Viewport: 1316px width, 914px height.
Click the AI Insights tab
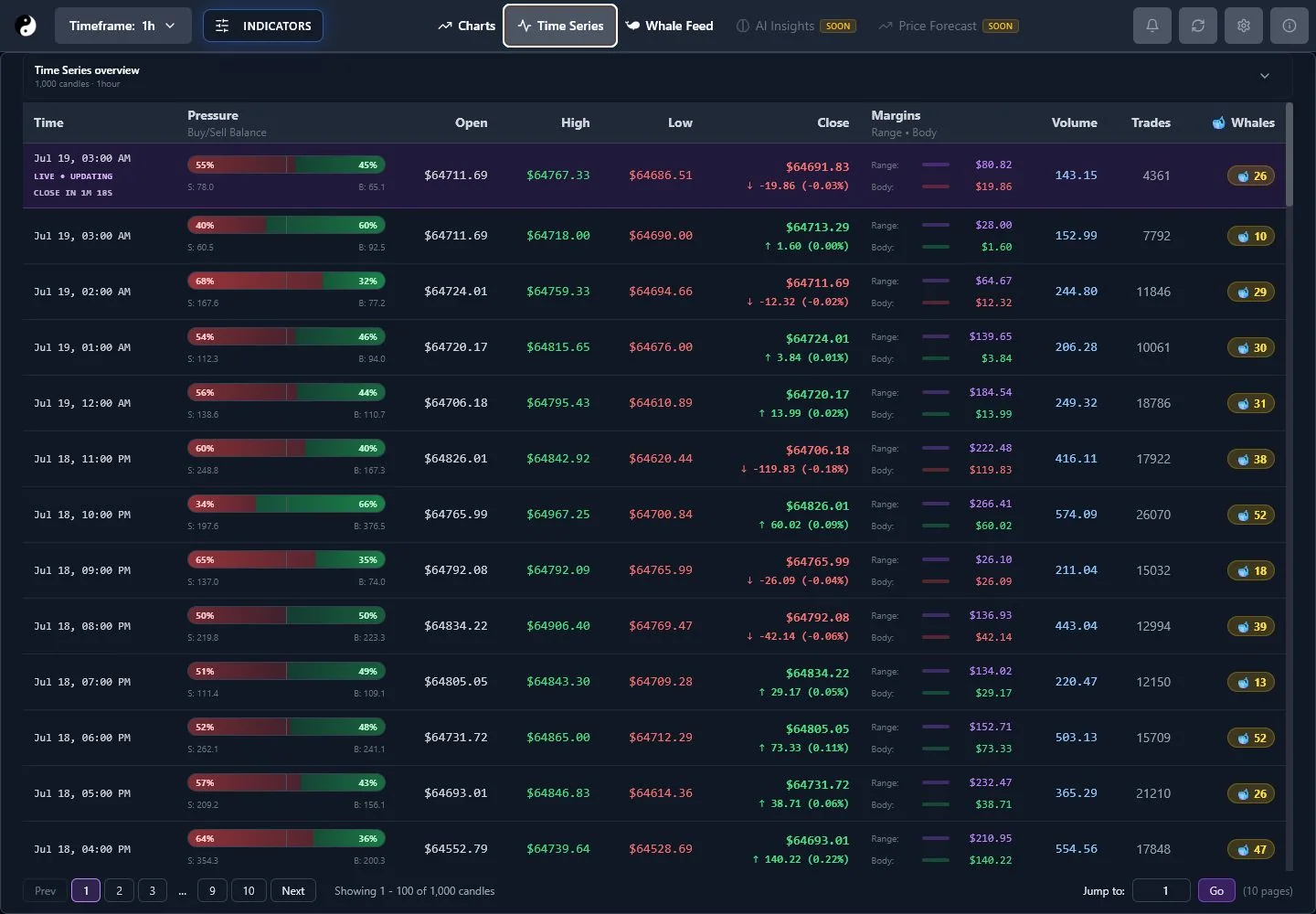[x=795, y=26]
